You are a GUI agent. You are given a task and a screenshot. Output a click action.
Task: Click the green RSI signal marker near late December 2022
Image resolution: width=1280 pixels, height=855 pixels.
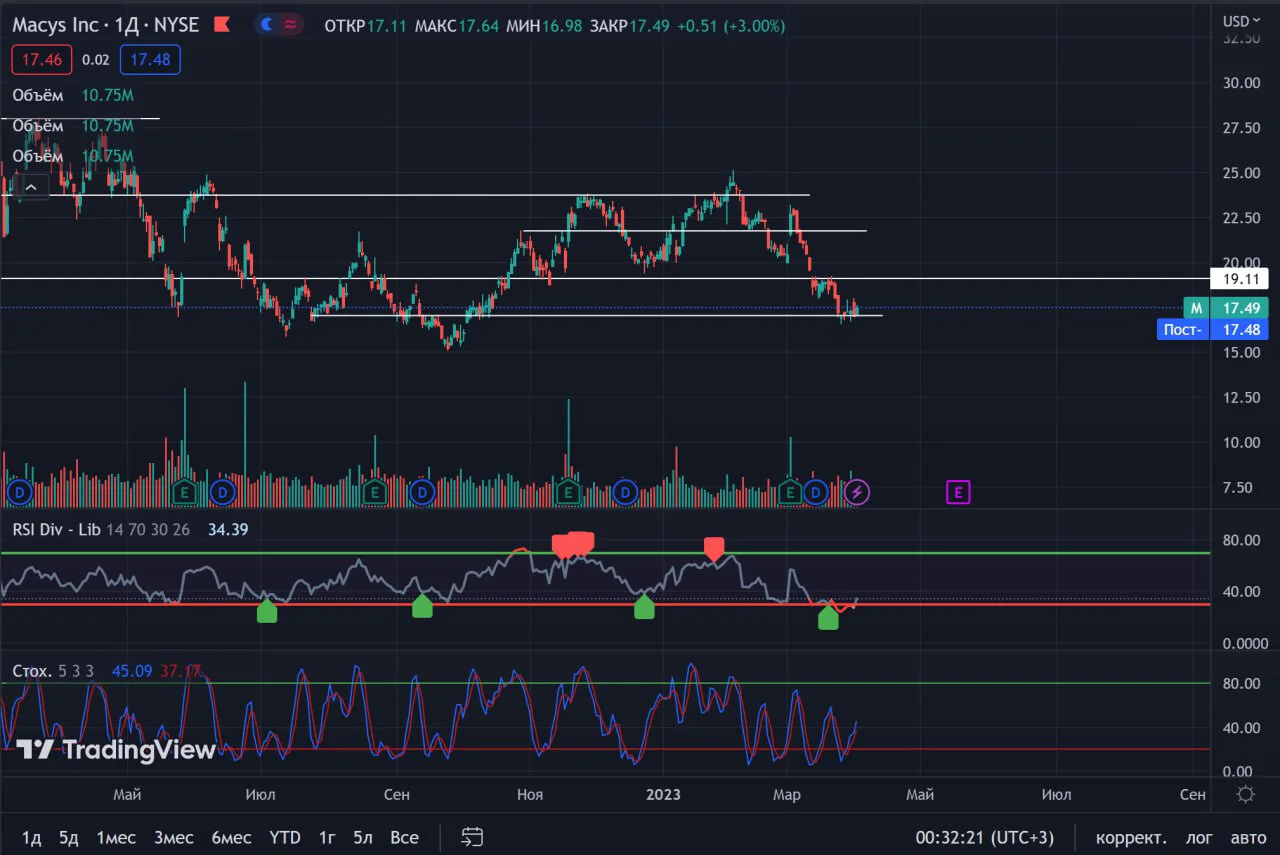(x=644, y=607)
